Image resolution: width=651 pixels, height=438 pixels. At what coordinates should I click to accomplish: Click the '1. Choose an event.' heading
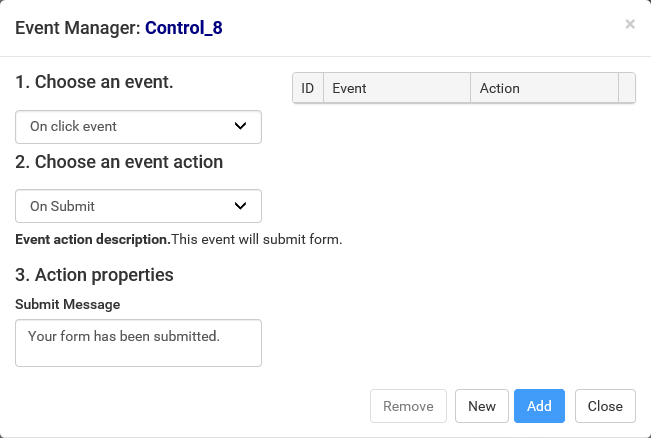point(94,82)
